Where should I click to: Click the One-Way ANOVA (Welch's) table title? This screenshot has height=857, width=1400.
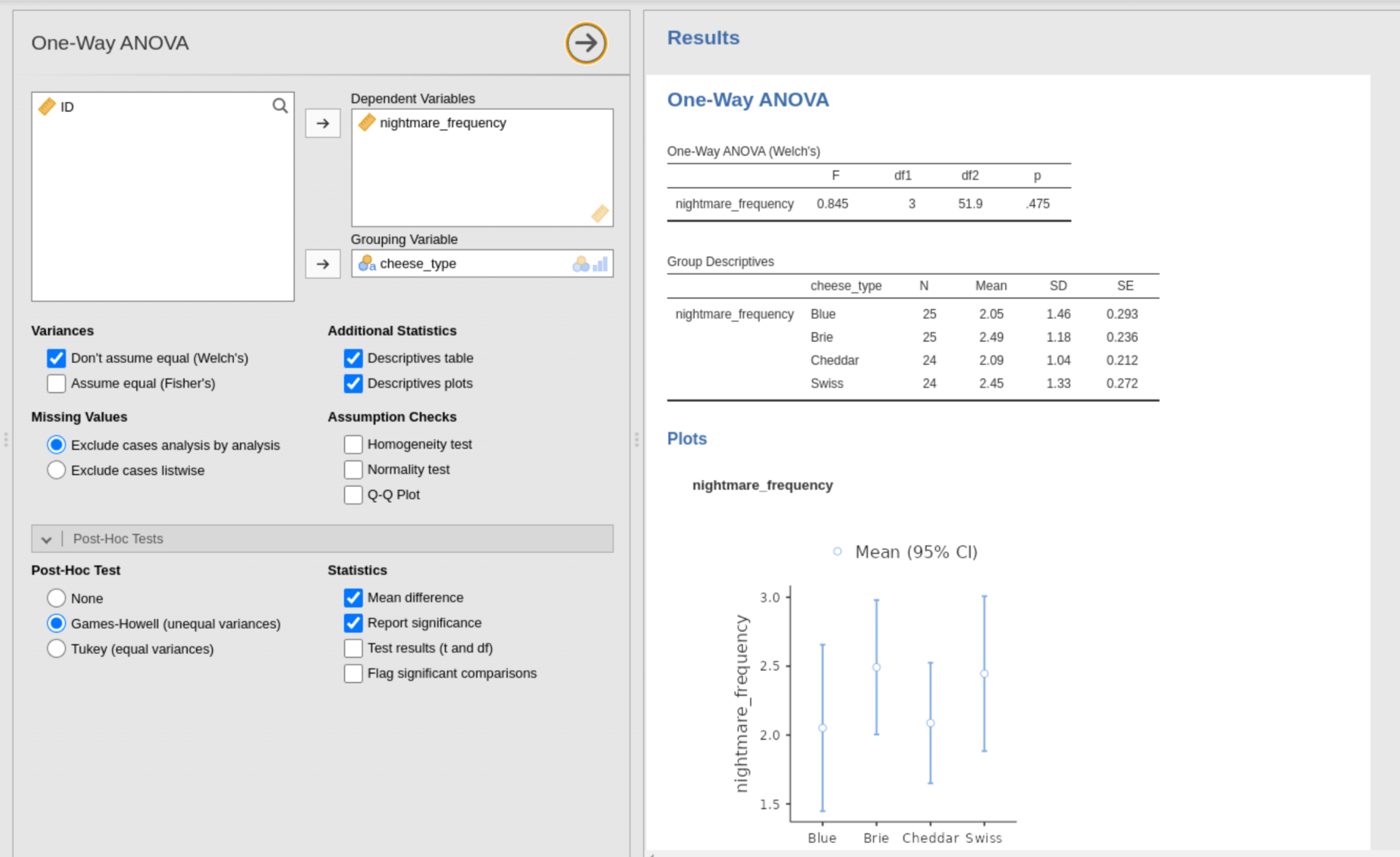[743, 151]
